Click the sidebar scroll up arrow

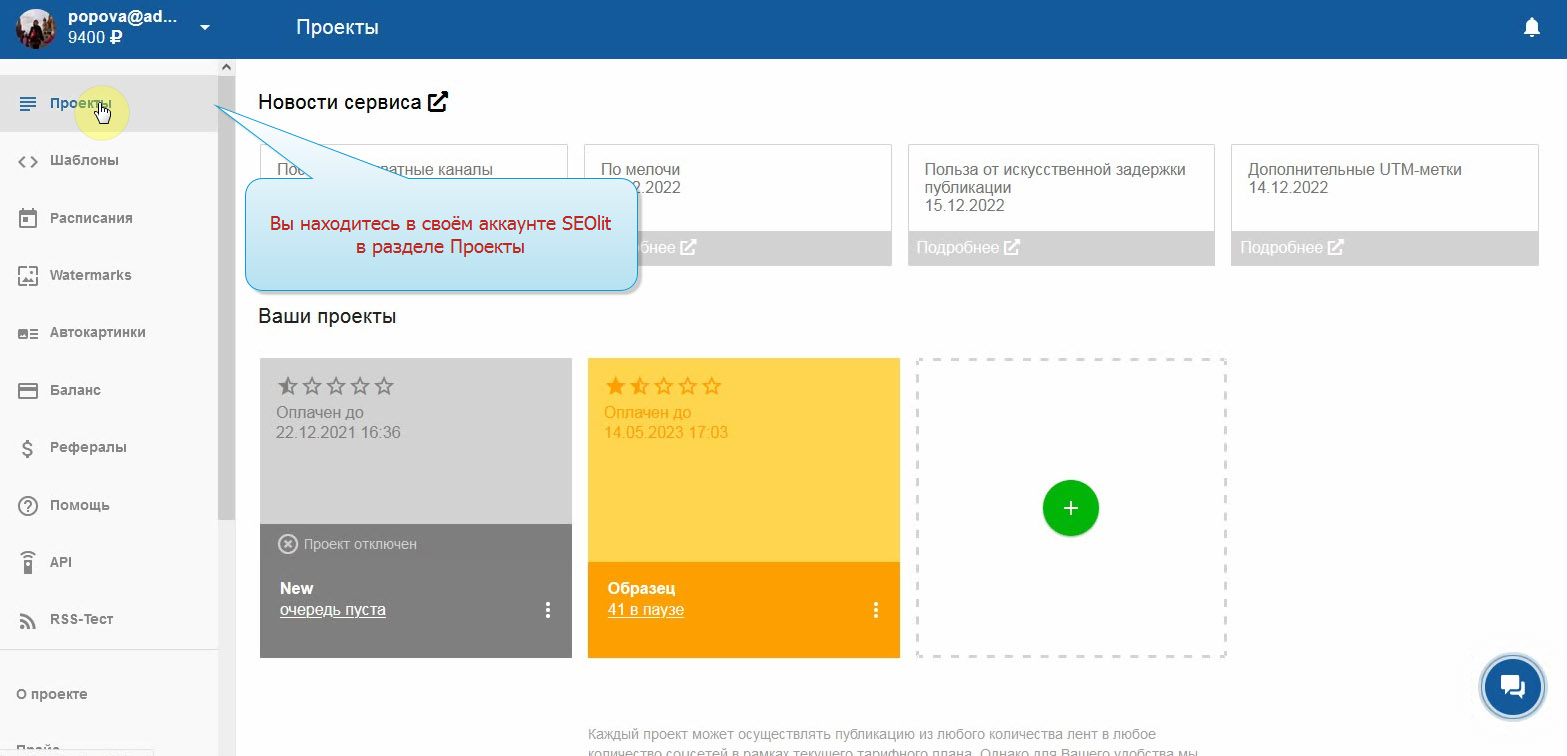pos(226,67)
